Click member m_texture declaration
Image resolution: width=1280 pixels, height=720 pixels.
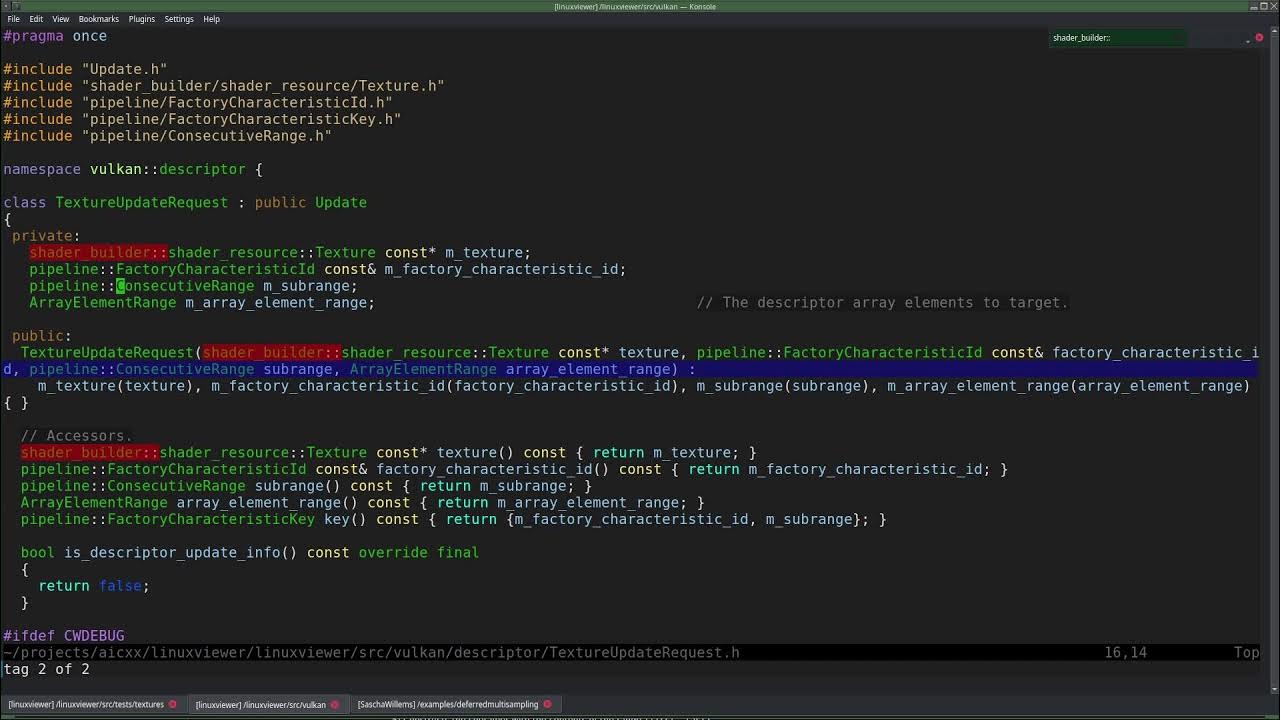[280, 252]
